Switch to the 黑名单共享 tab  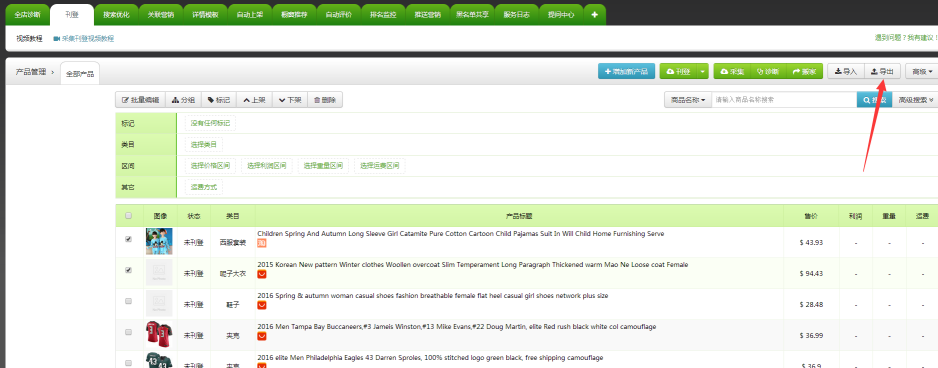472,14
